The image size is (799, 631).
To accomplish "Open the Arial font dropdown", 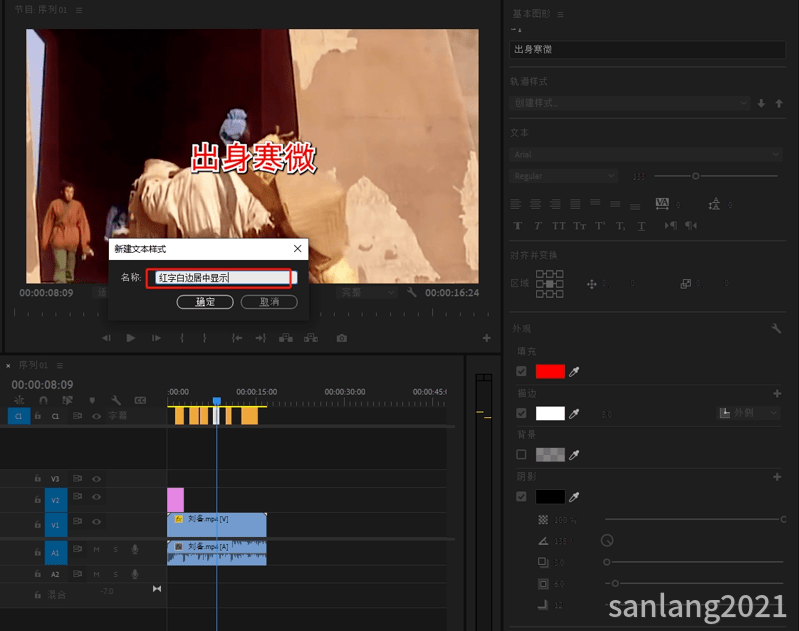I will 645,154.
